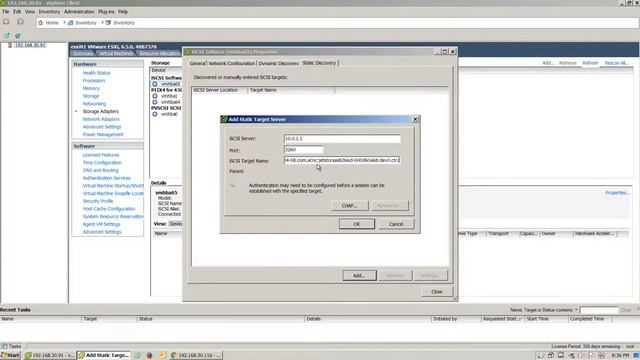Click the host 192.168.30.91 tree icon
The height and width of the screenshot is (360, 640).
tap(10, 45)
